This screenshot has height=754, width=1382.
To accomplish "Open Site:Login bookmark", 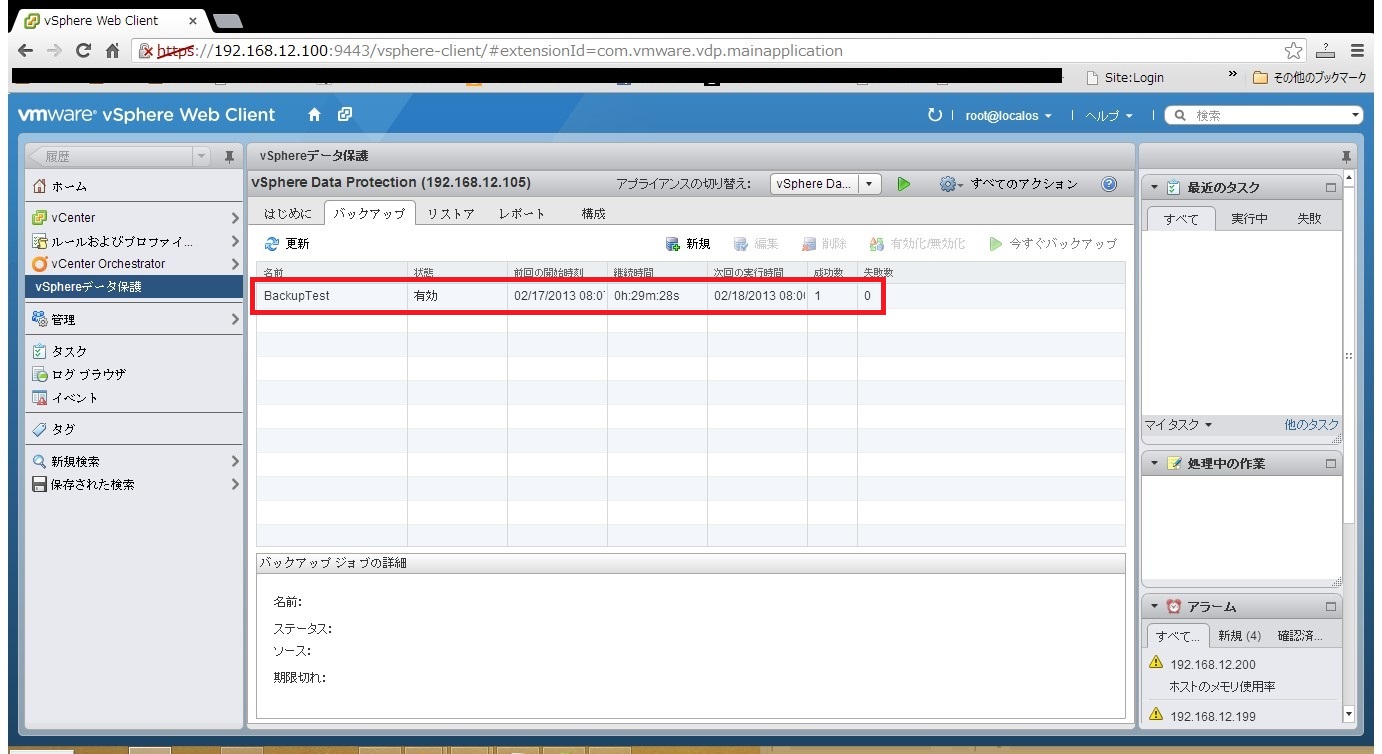I will click(x=1126, y=78).
